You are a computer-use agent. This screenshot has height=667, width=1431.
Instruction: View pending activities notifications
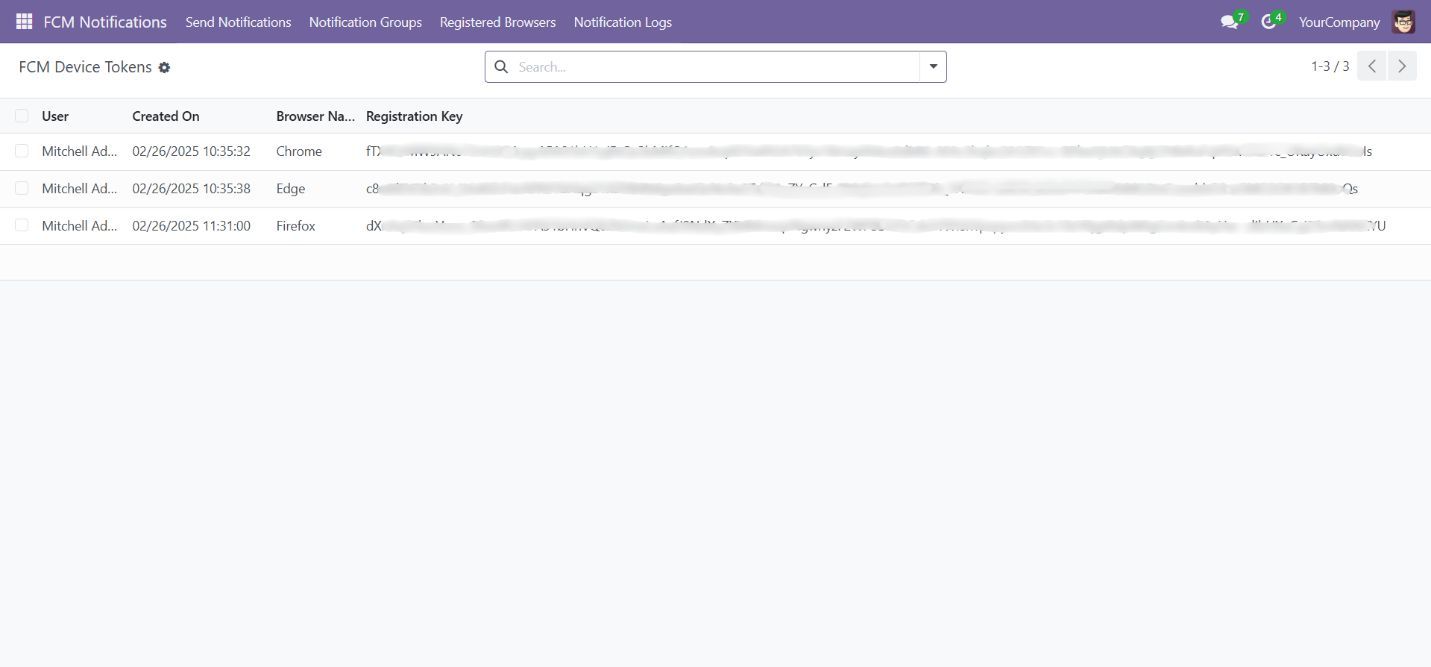click(x=1269, y=21)
